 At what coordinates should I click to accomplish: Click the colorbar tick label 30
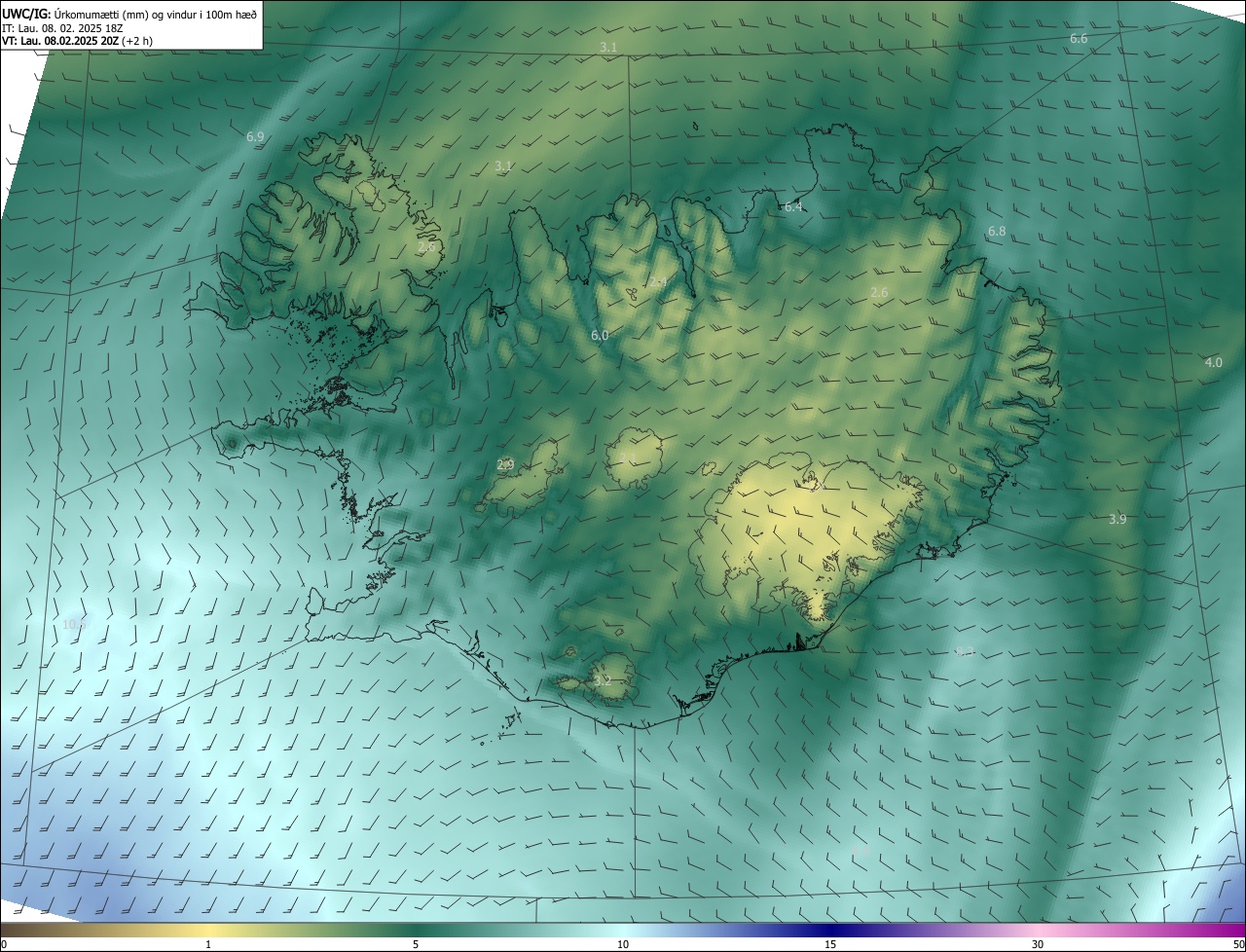pyautogui.click(x=1038, y=945)
